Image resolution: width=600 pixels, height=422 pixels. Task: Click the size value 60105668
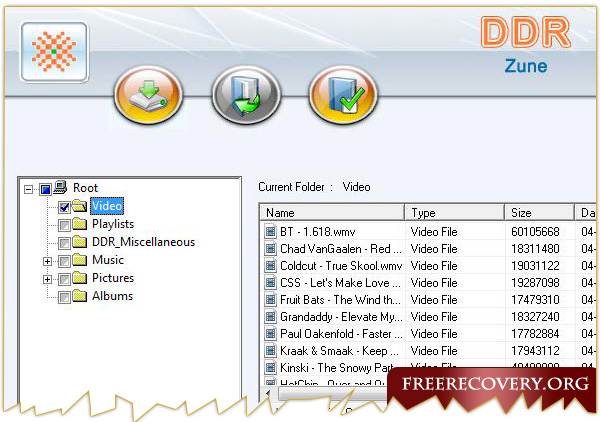[x=535, y=232]
